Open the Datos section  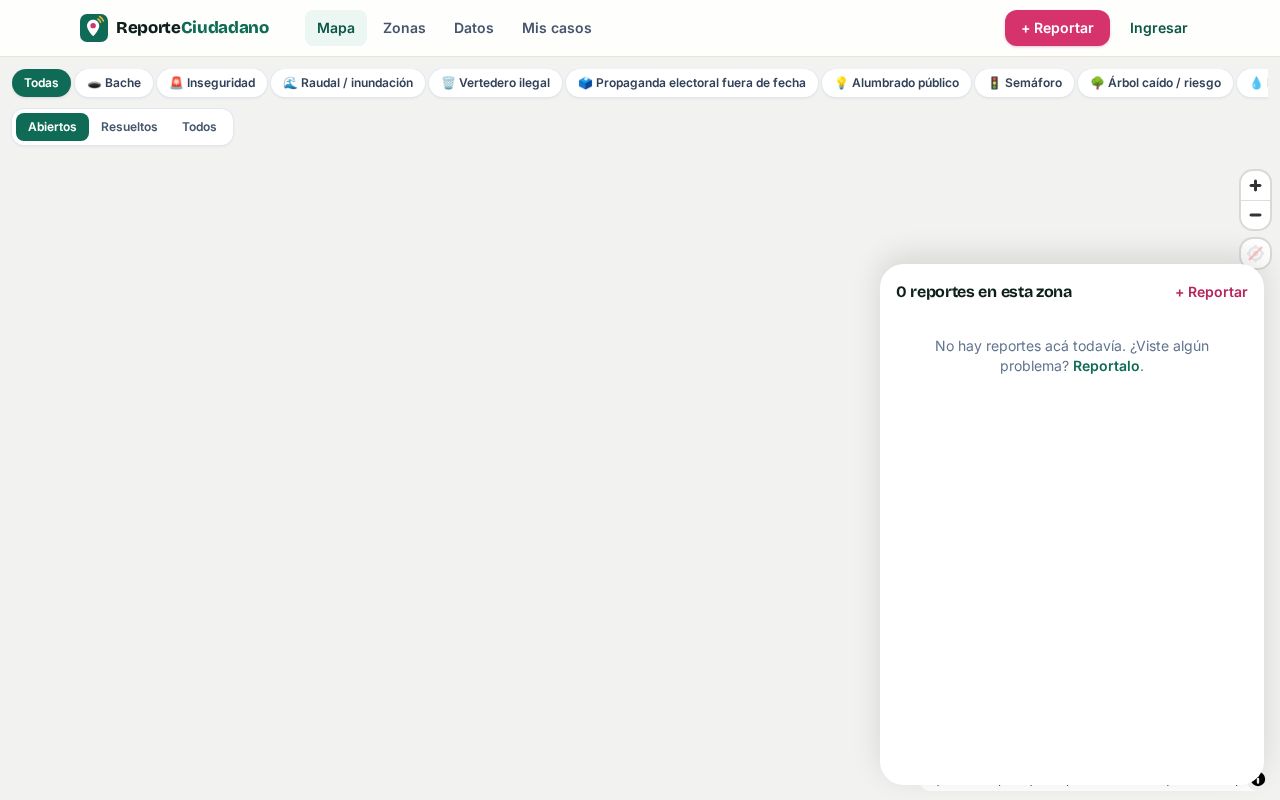click(474, 28)
